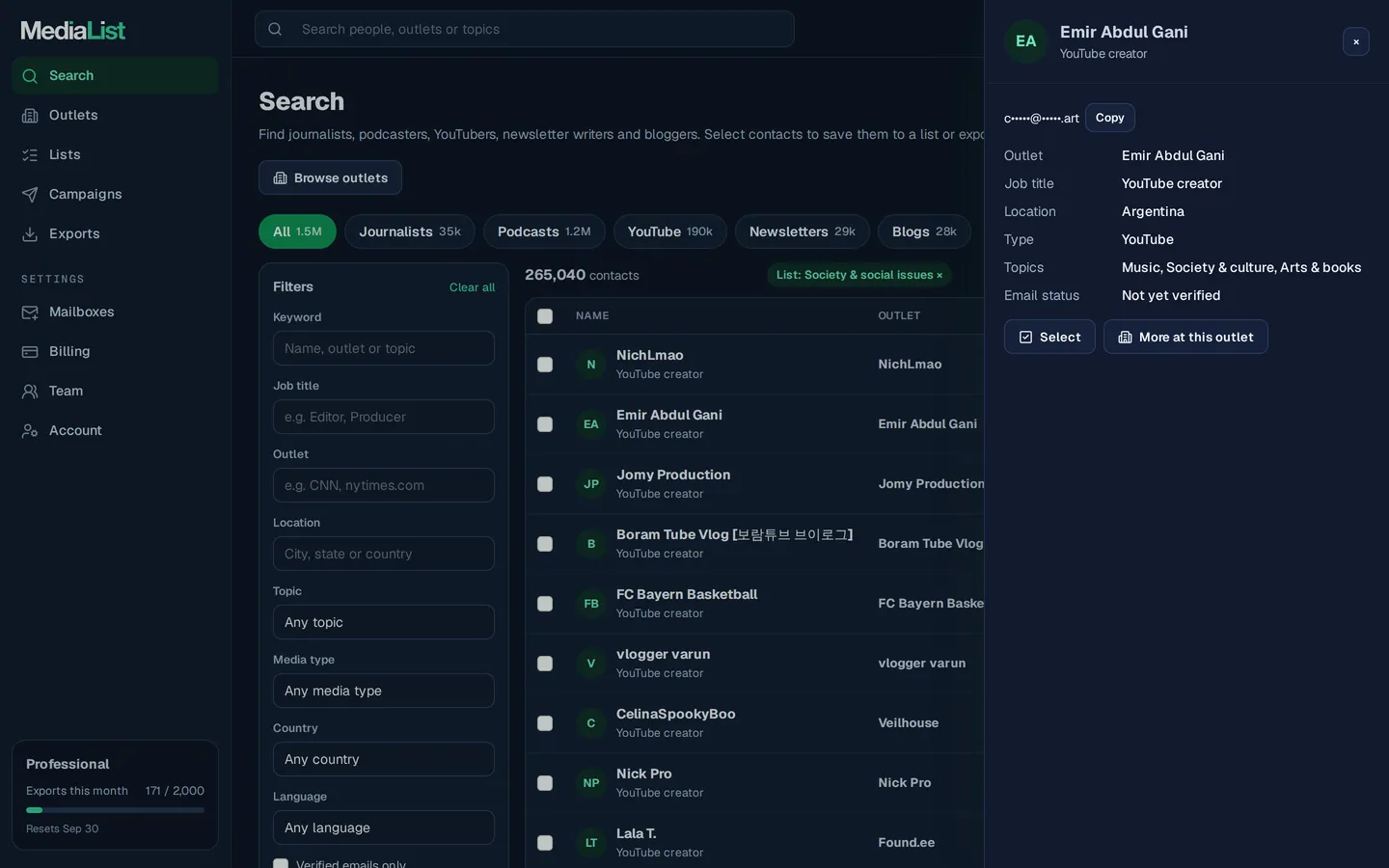Open the Any language dropdown
The image size is (1389, 868).
pos(384,827)
